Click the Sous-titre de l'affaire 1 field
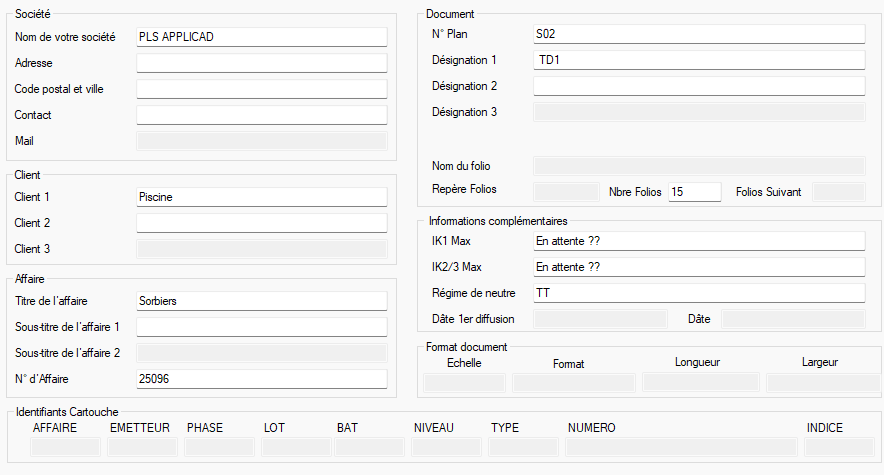Screen dimensions: 884x475 tap(261, 327)
